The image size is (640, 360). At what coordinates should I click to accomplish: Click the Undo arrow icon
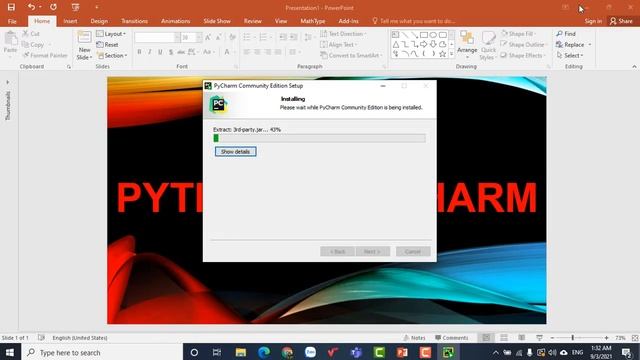click(31, 7)
